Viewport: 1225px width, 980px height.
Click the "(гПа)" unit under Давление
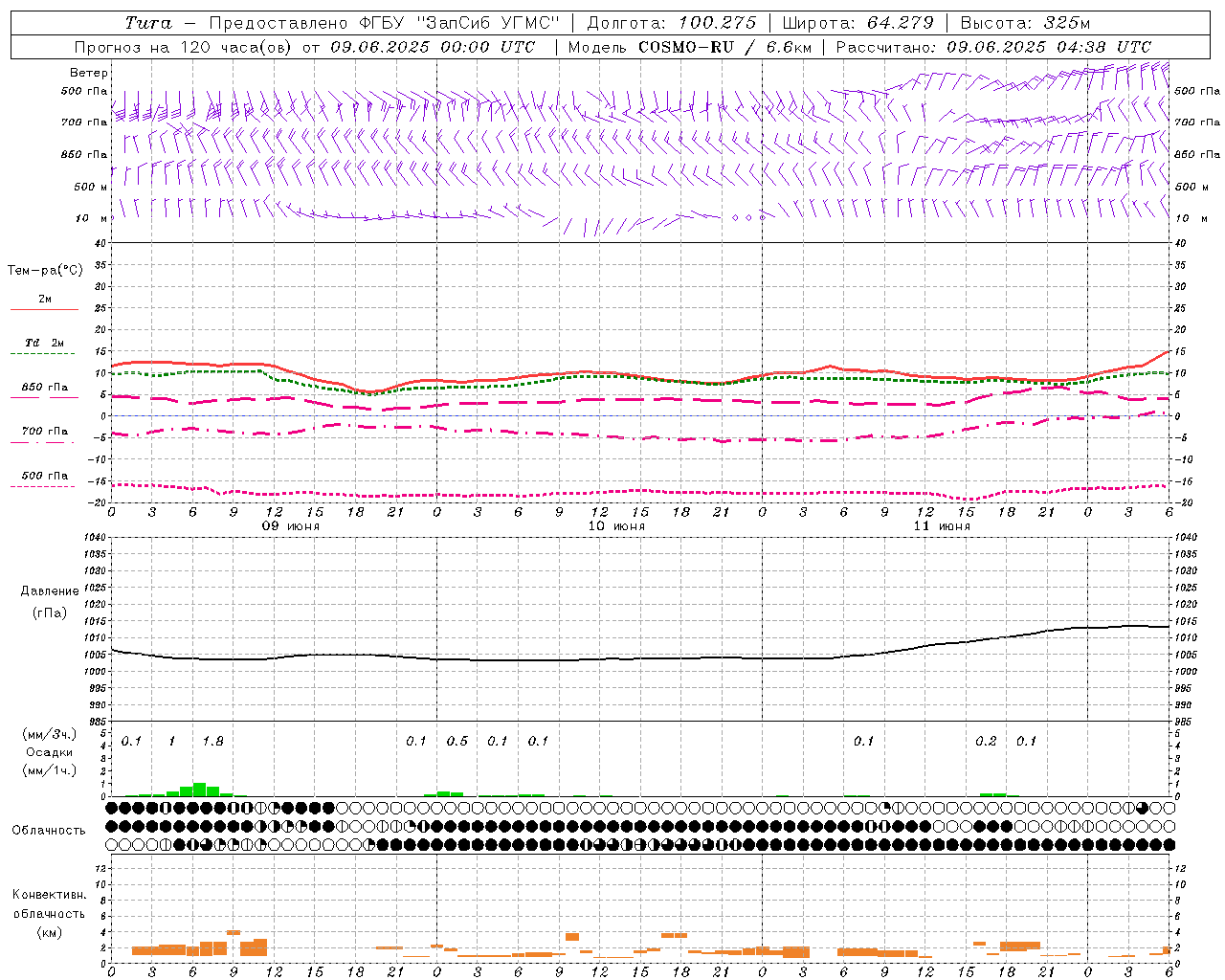(x=50, y=613)
